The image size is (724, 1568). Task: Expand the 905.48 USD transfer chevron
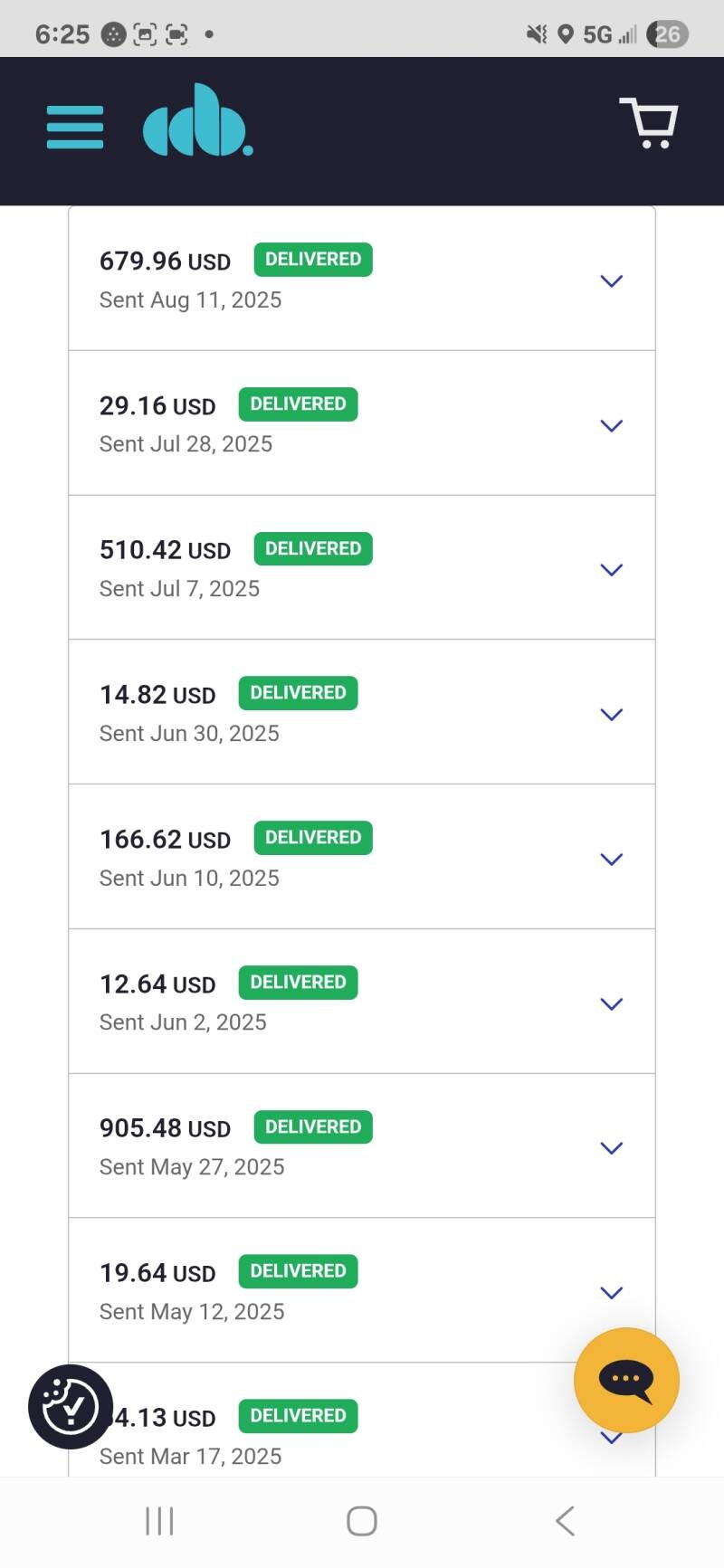[612, 1147]
